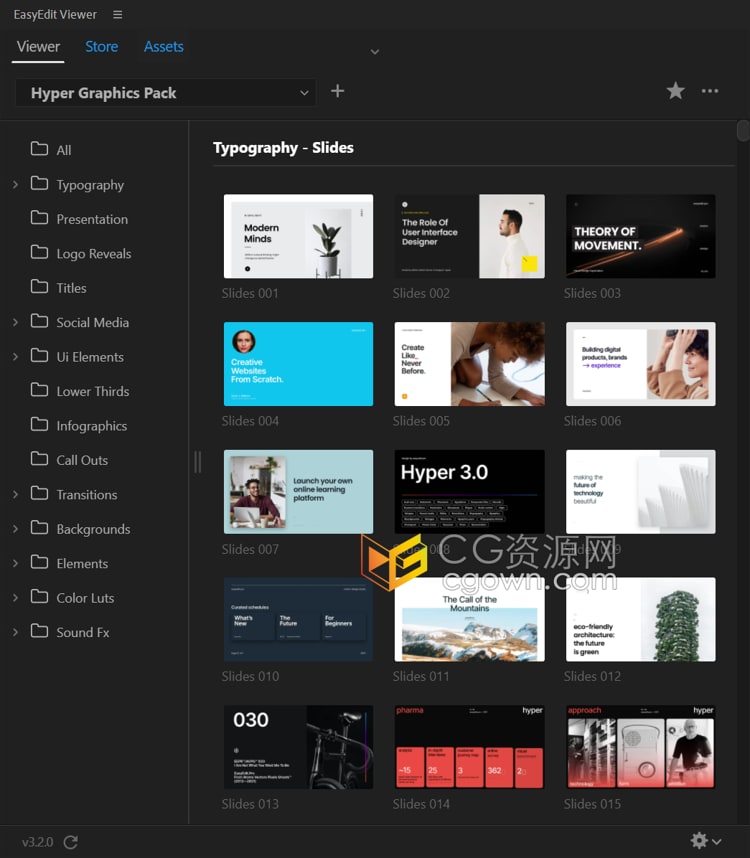
Task: Switch to the Viewer tab
Action: (x=38, y=47)
